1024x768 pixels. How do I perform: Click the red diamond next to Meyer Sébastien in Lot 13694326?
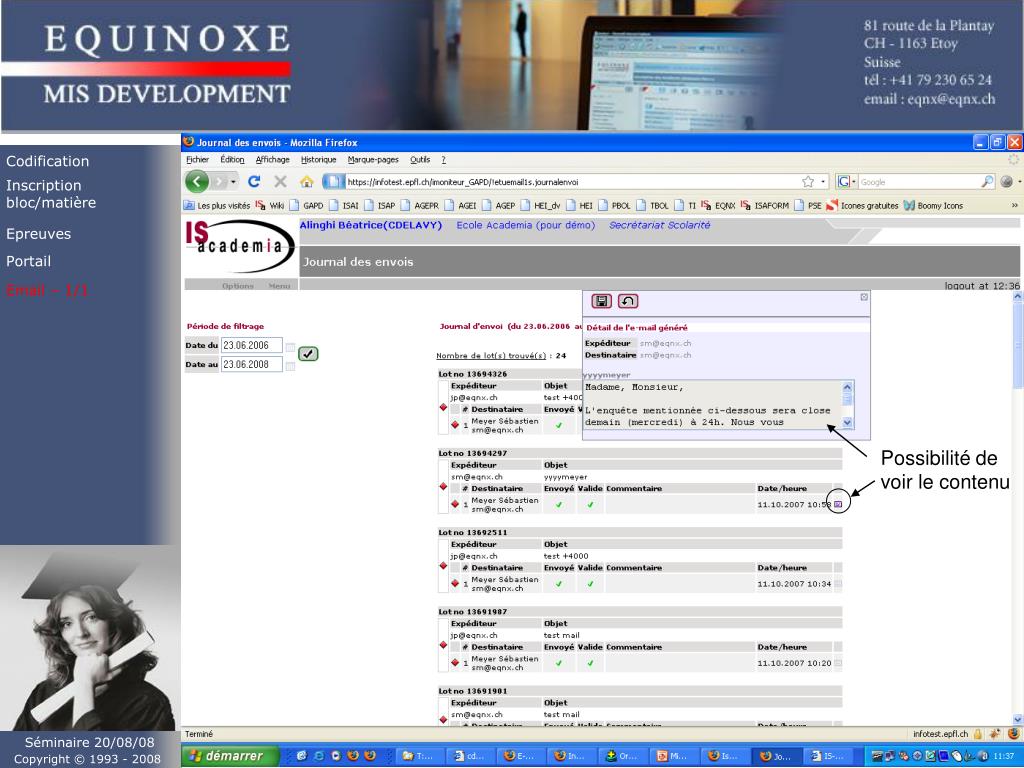coord(455,424)
